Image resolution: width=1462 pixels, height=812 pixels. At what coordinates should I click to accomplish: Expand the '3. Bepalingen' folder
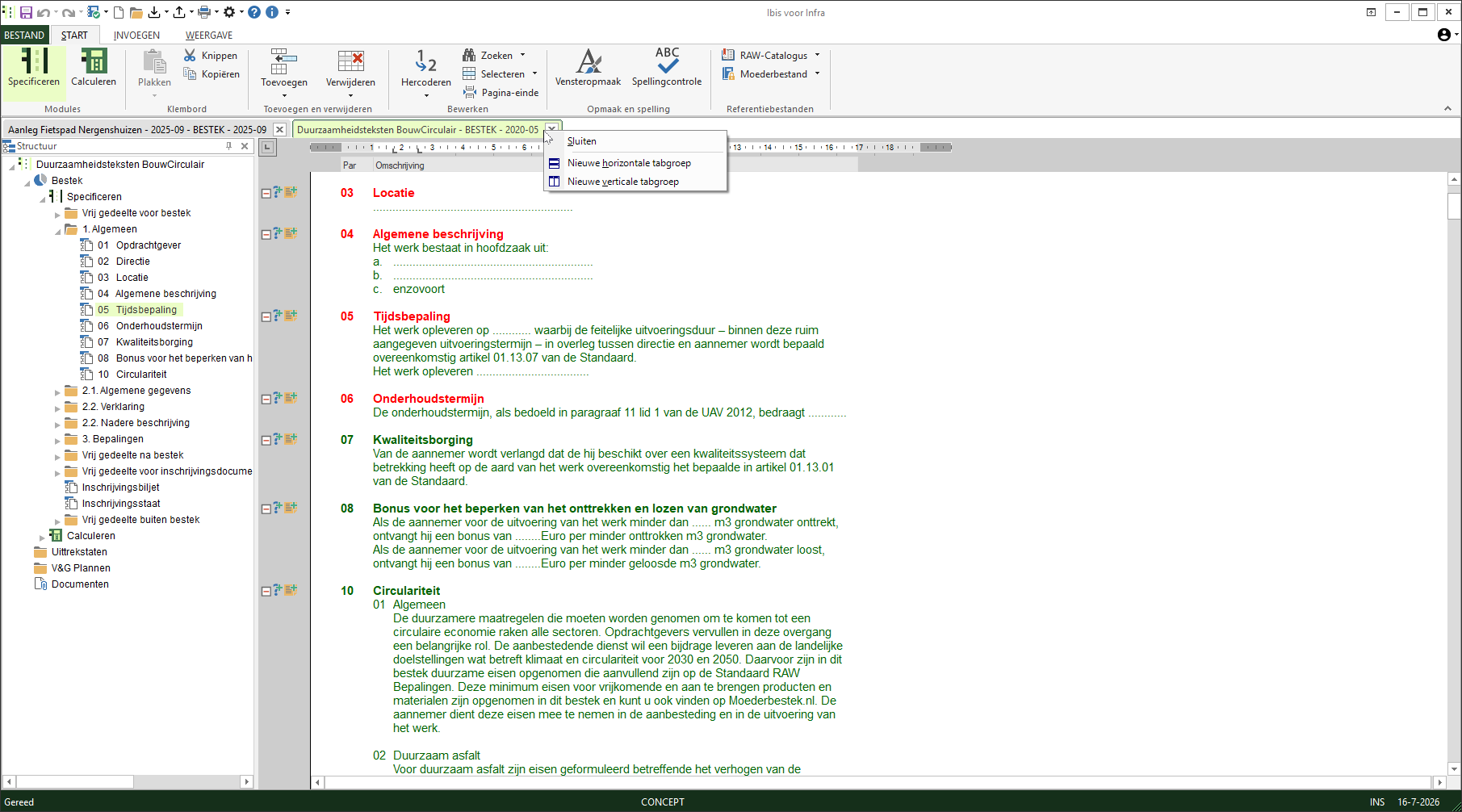click(x=57, y=441)
